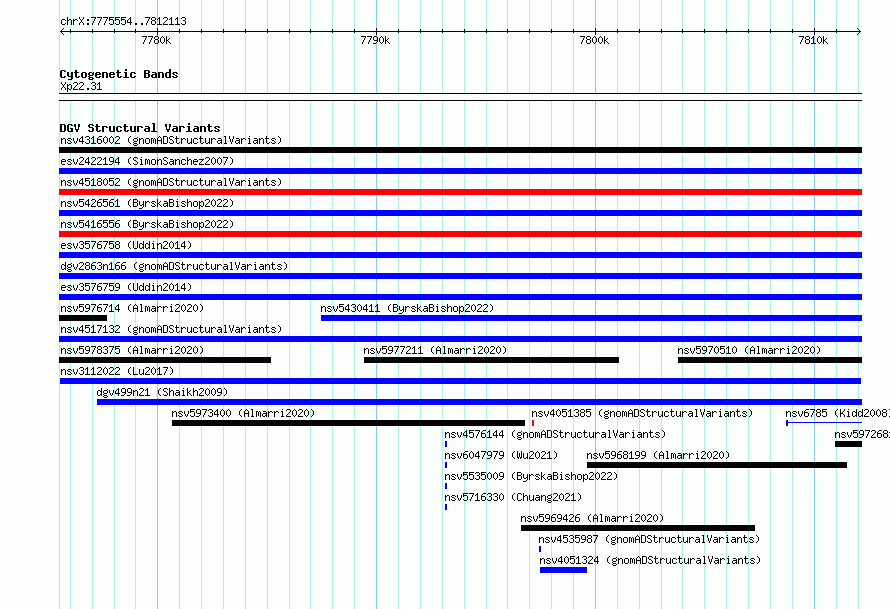Click the 7790k ruler mark
Viewport: 890px width, 609px height.
coord(375,40)
